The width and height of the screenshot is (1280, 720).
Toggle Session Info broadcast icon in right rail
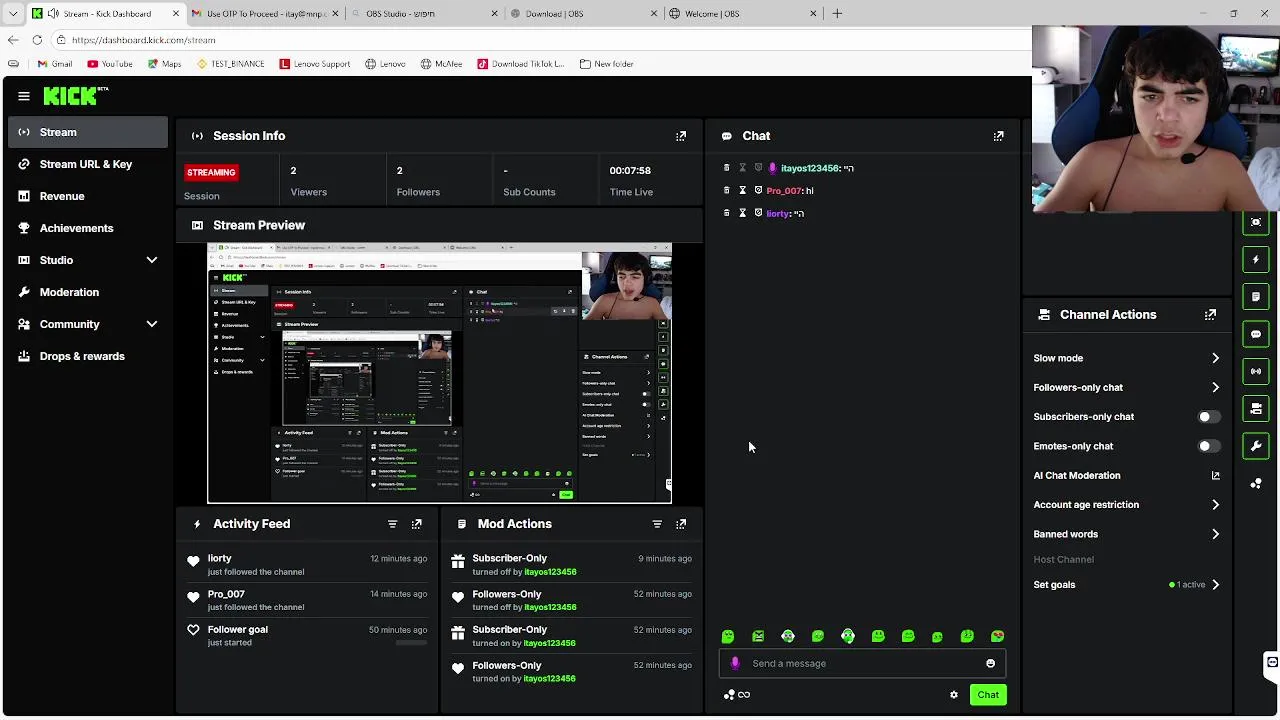1256,371
